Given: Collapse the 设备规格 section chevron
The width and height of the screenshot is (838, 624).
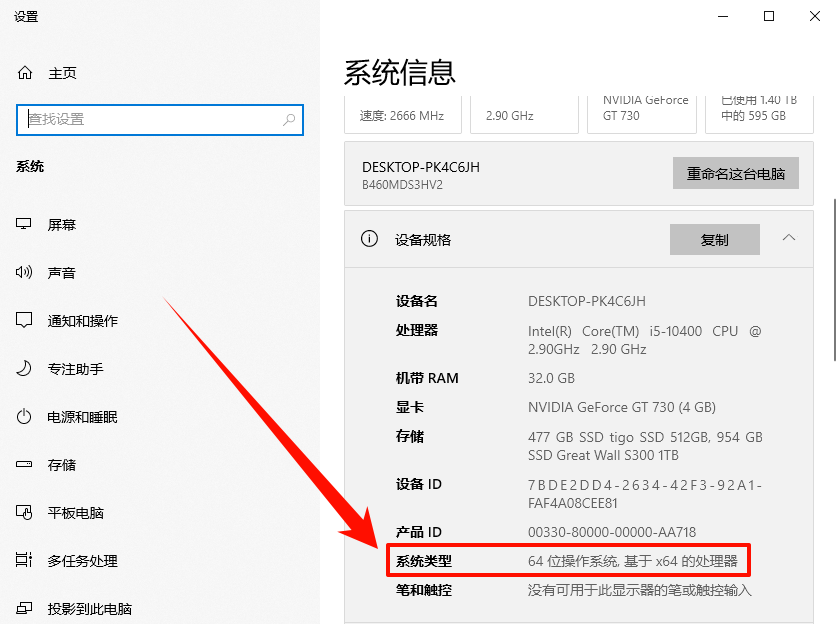Looking at the screenshot, I should [789, 238].
